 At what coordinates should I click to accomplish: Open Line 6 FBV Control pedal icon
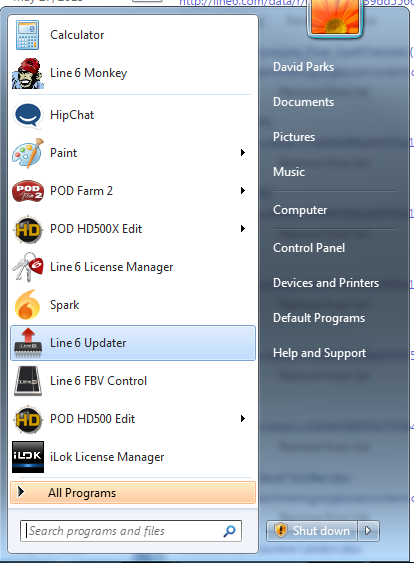click(28, 381)
